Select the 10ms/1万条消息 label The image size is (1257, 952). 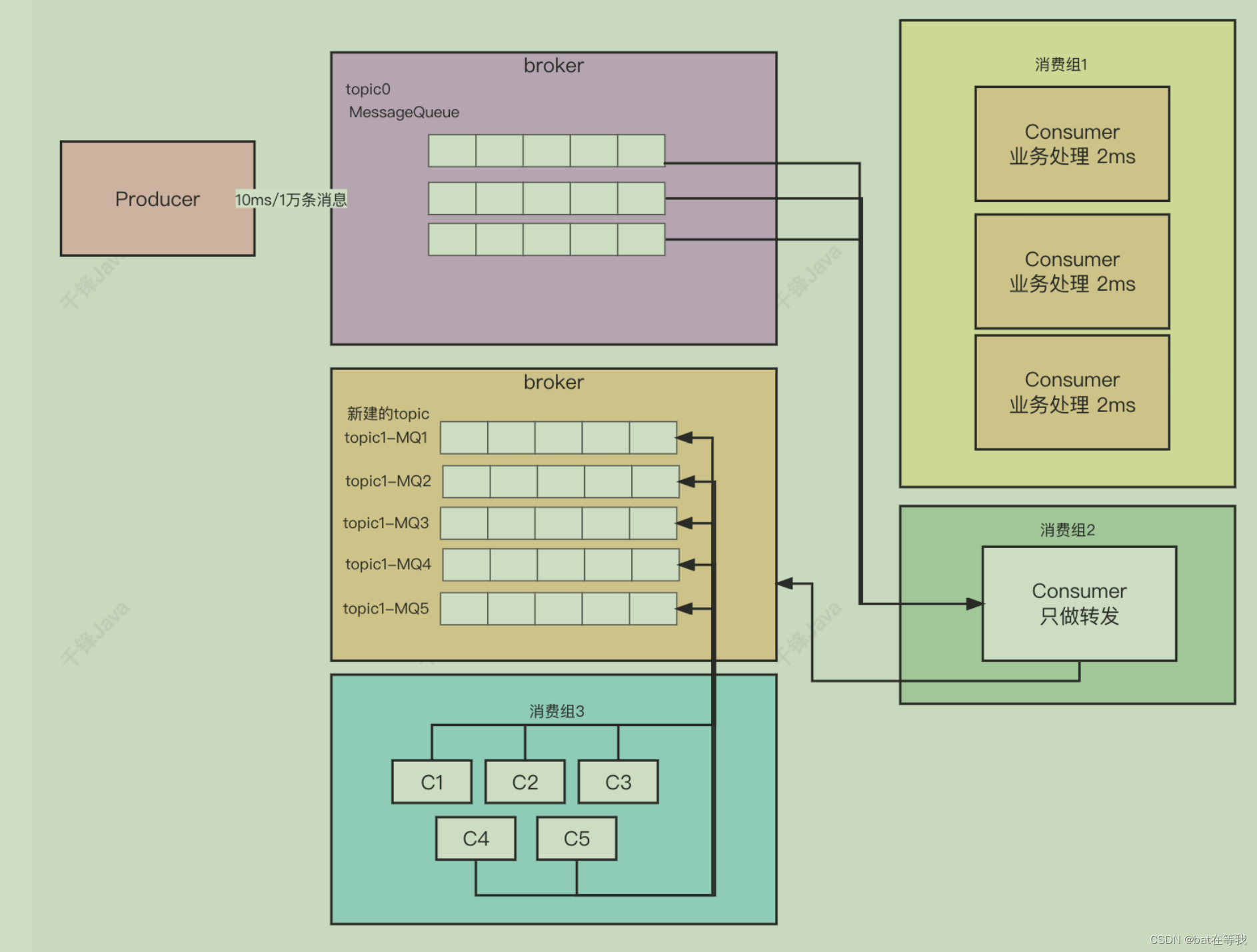coord(291,199)
